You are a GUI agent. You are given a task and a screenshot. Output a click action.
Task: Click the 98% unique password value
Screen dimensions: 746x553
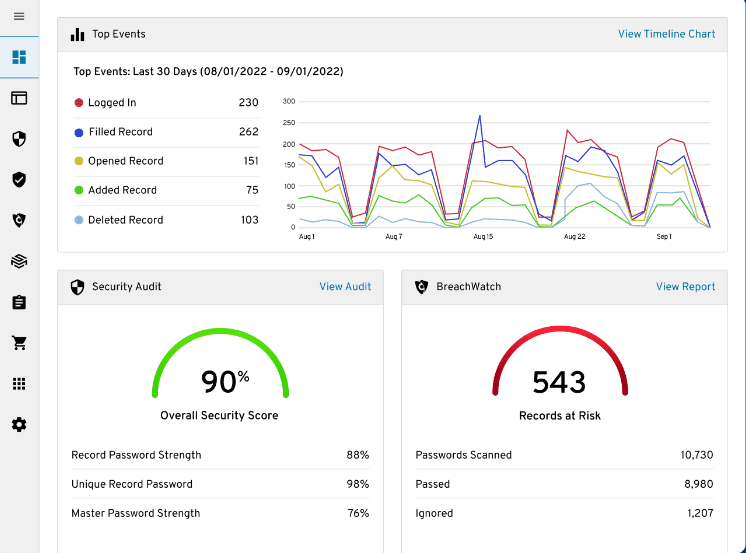pos(358,484)
